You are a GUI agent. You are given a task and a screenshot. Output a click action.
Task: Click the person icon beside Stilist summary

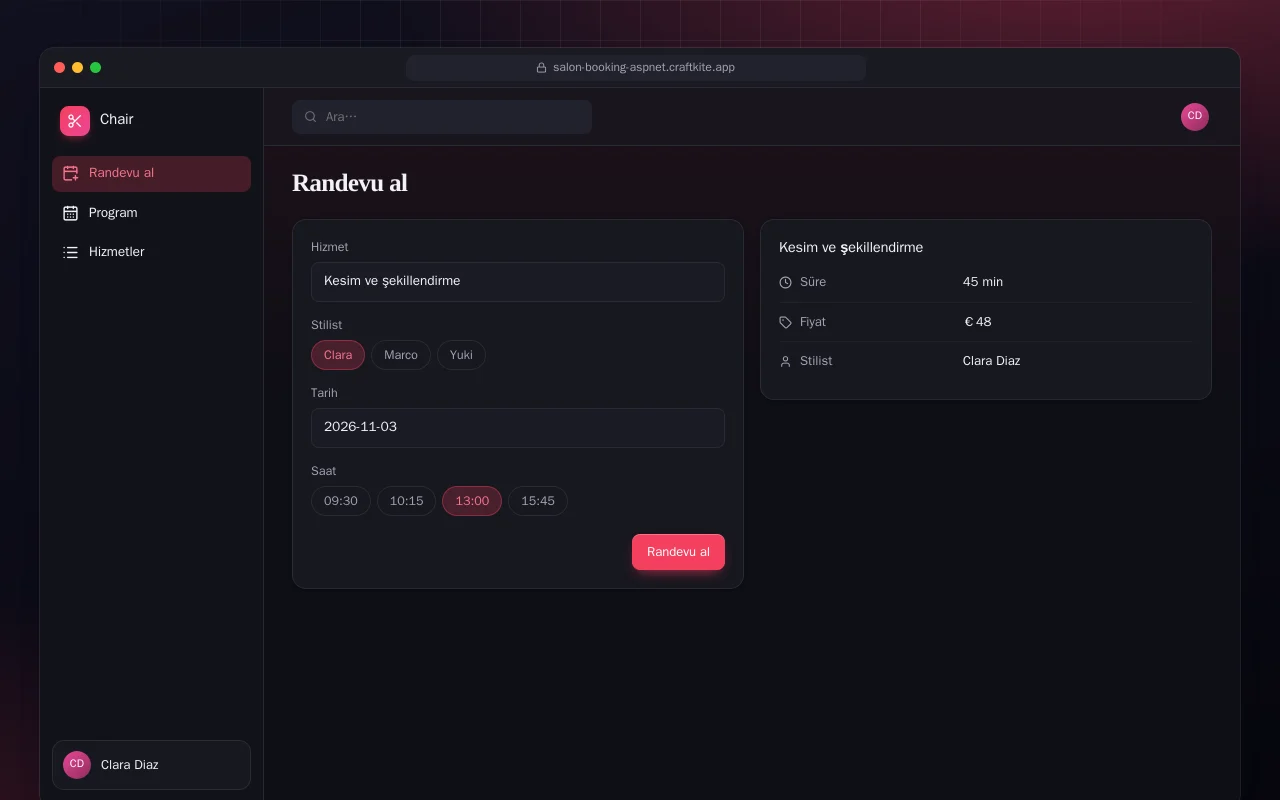tap(785, 361)
